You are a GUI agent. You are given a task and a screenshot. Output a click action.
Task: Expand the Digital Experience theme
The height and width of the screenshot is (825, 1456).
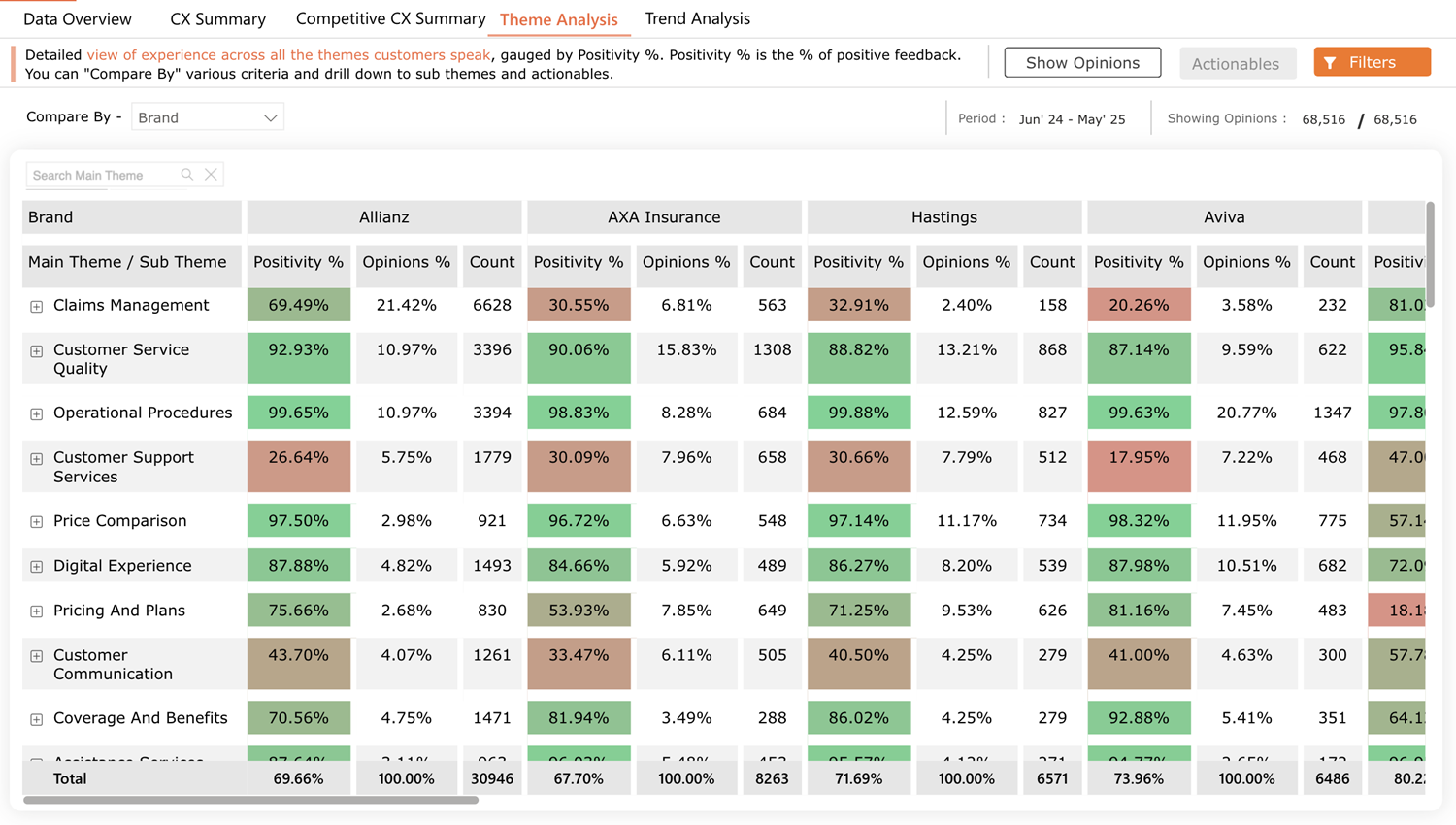click(36, 567)
